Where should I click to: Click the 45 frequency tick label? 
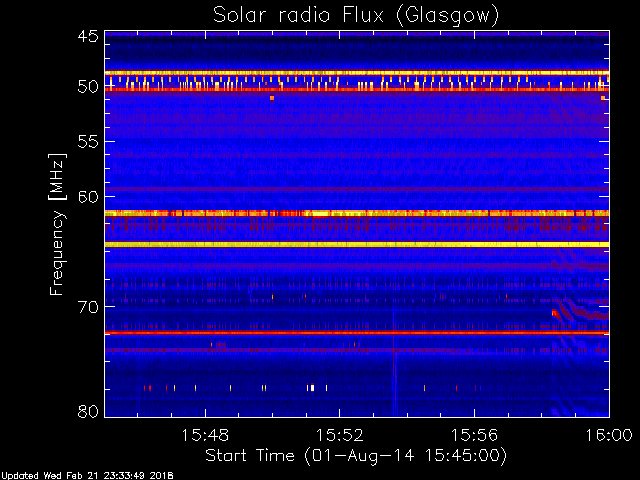[88, 37]
